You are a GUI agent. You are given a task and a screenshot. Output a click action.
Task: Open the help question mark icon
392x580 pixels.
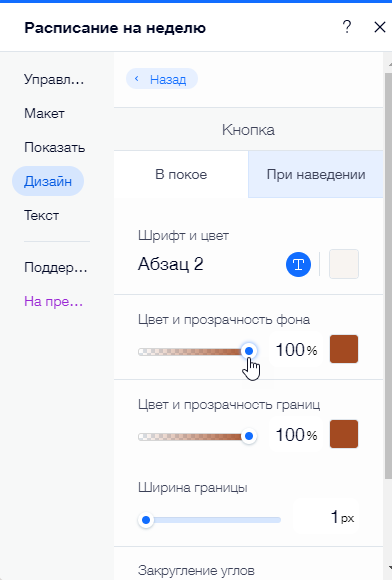point(347,27)
